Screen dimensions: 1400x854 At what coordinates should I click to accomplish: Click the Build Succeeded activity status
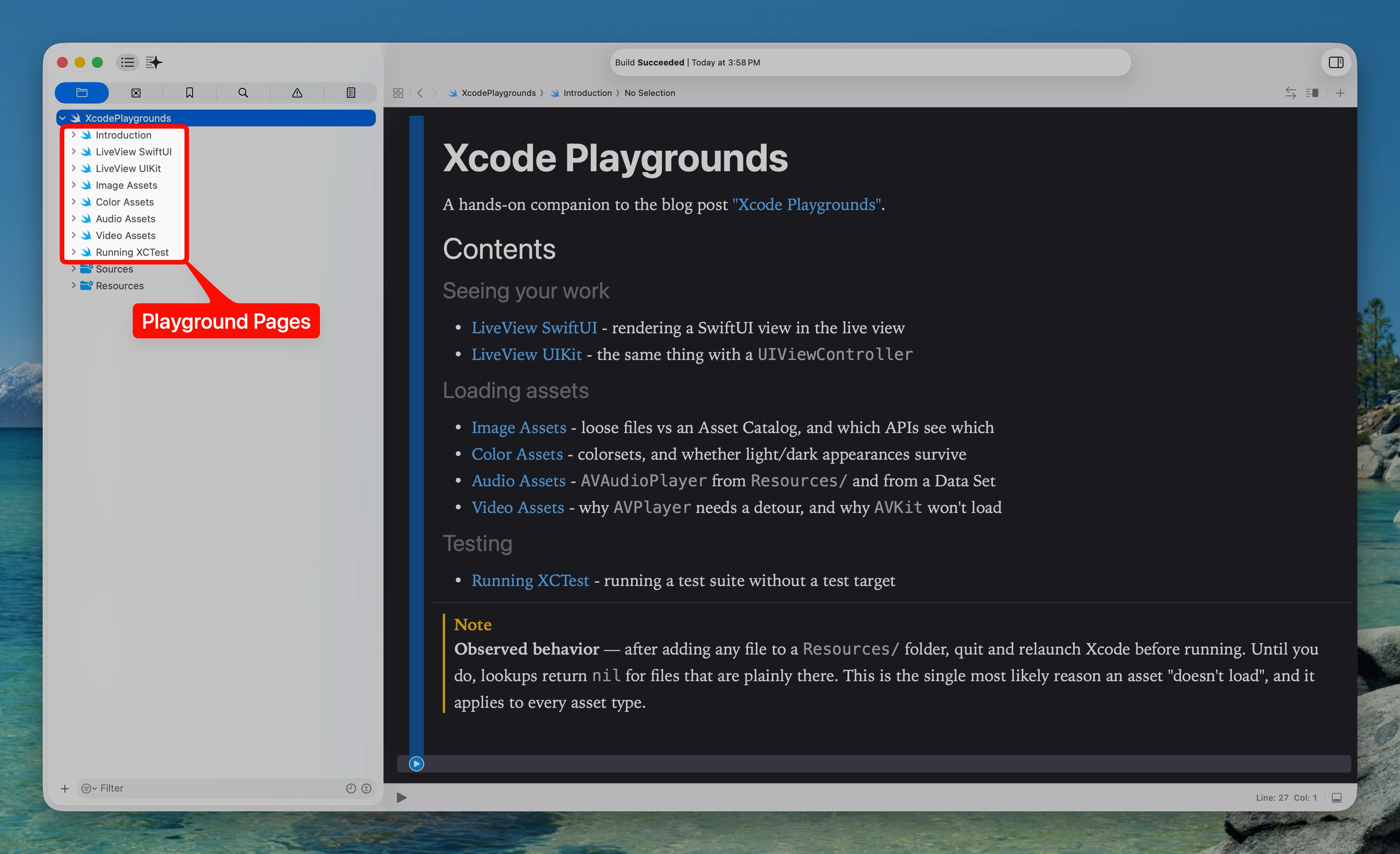coord(870,62)
